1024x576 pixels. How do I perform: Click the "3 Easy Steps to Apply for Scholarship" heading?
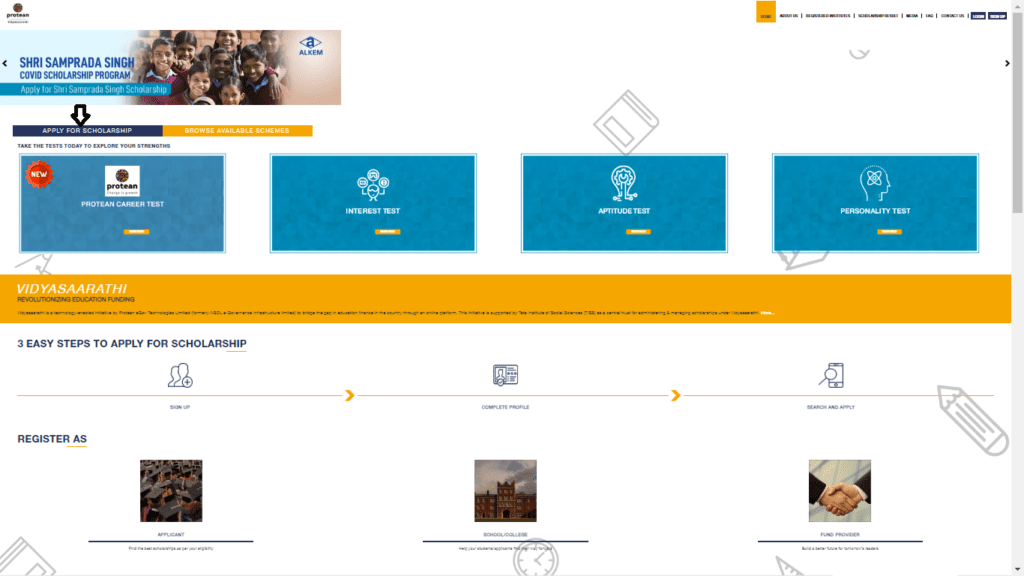pos(132,344)
